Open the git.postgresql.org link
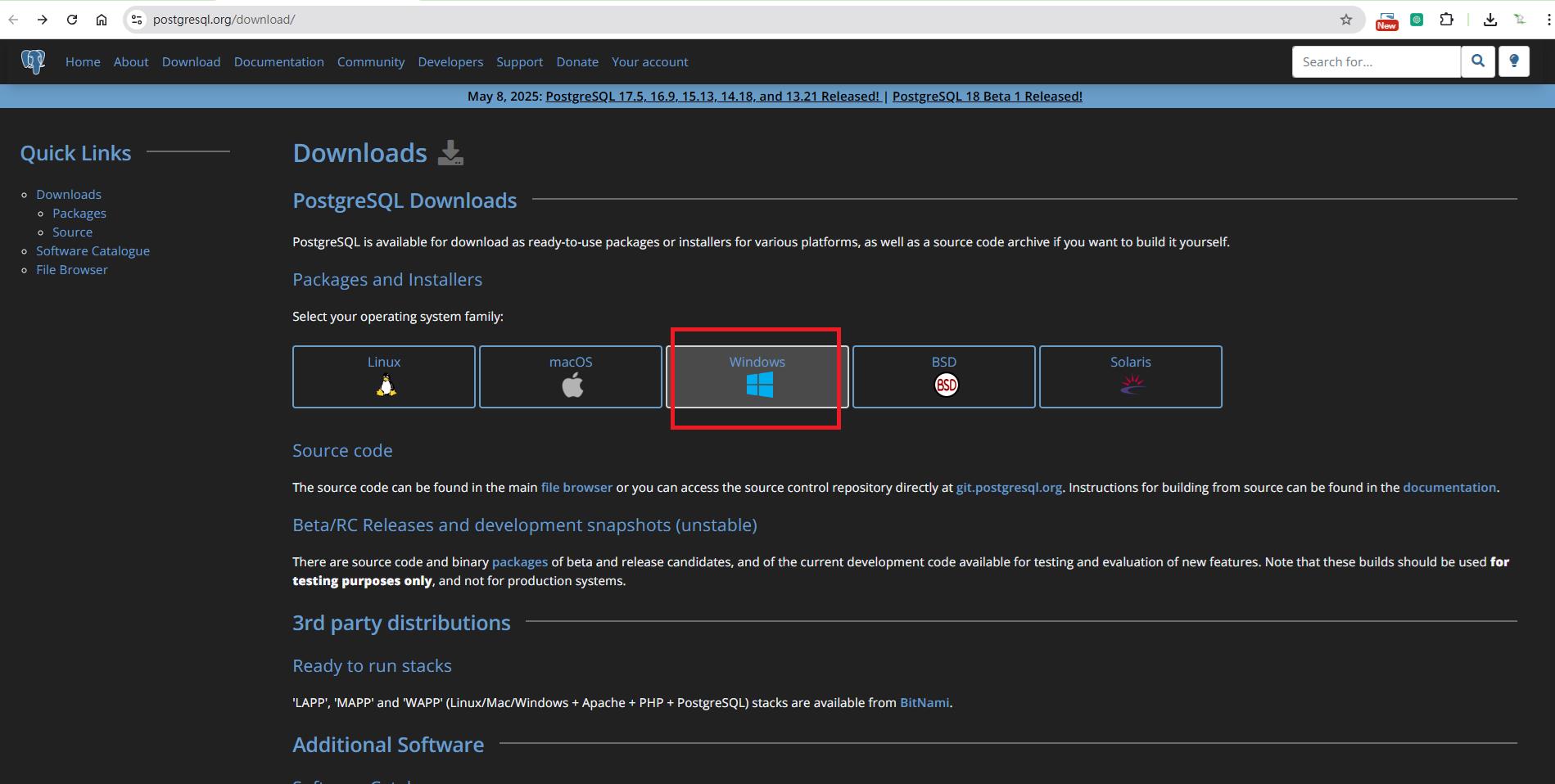The height and width of the screenshot is (784, 1555). (x=1009, y=487)
